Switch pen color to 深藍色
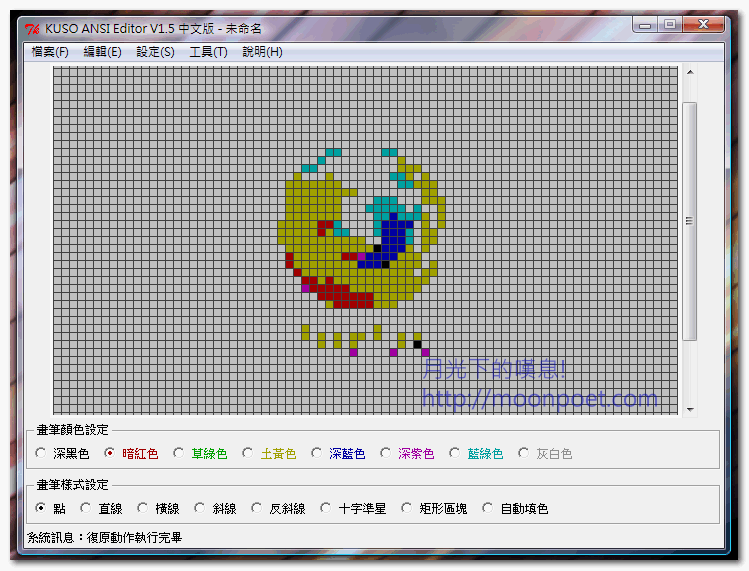 point(317,454)
